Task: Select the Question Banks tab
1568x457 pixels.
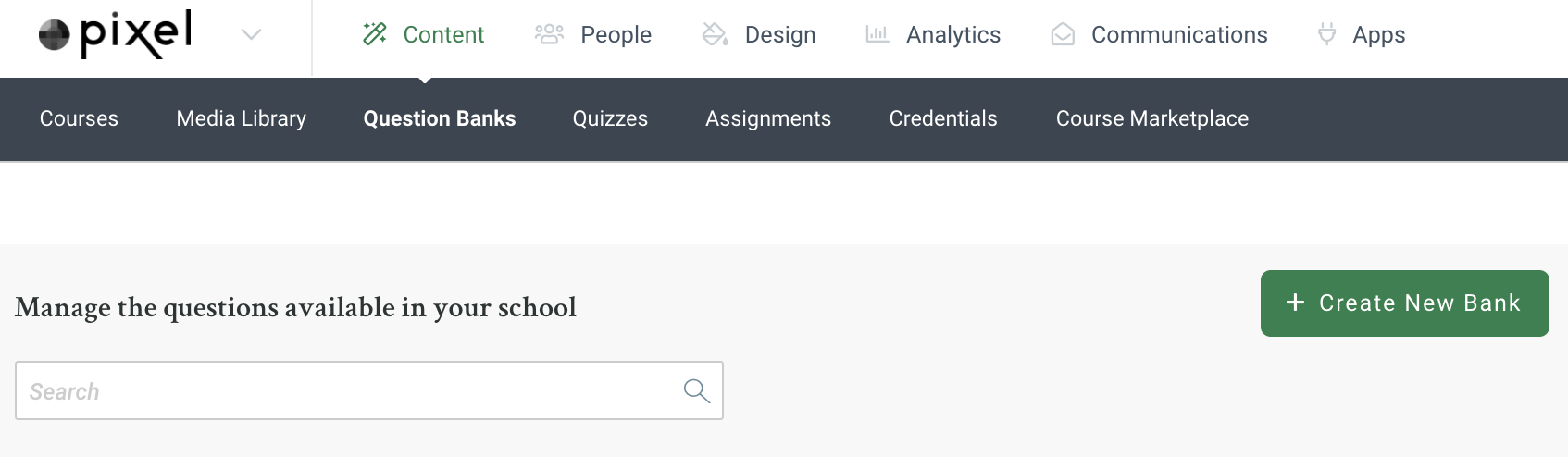Action: [440, 118]
